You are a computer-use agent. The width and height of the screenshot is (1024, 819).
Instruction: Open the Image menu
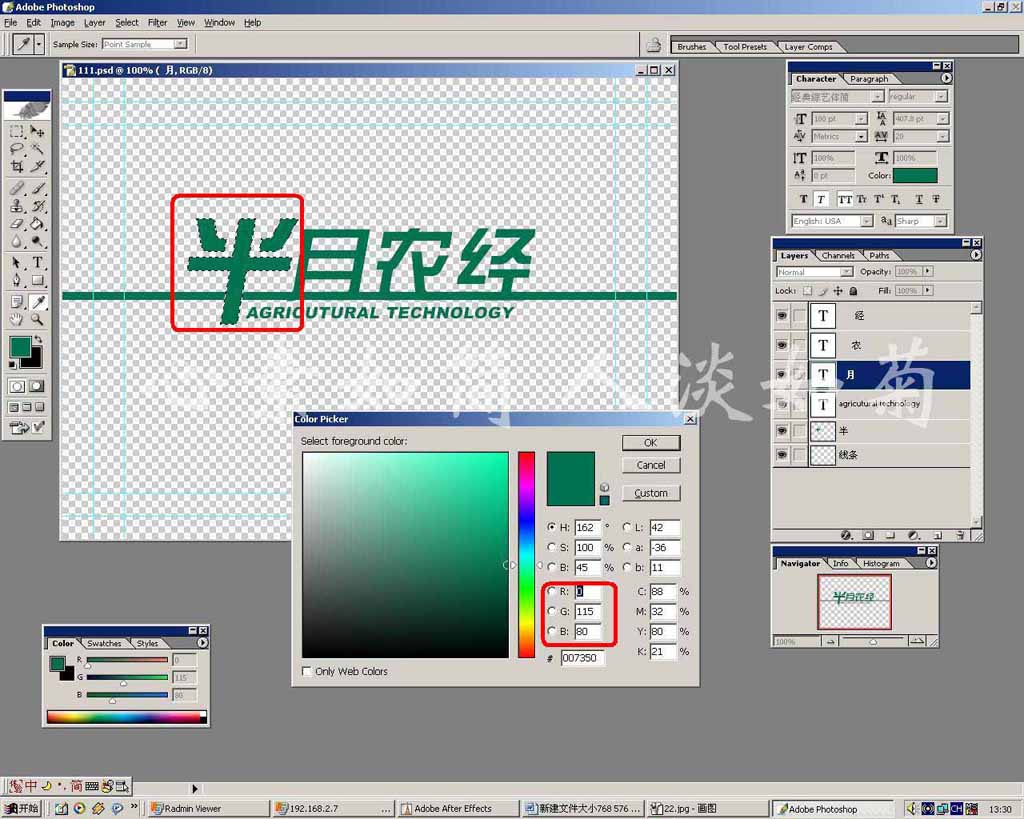(63, 22)
